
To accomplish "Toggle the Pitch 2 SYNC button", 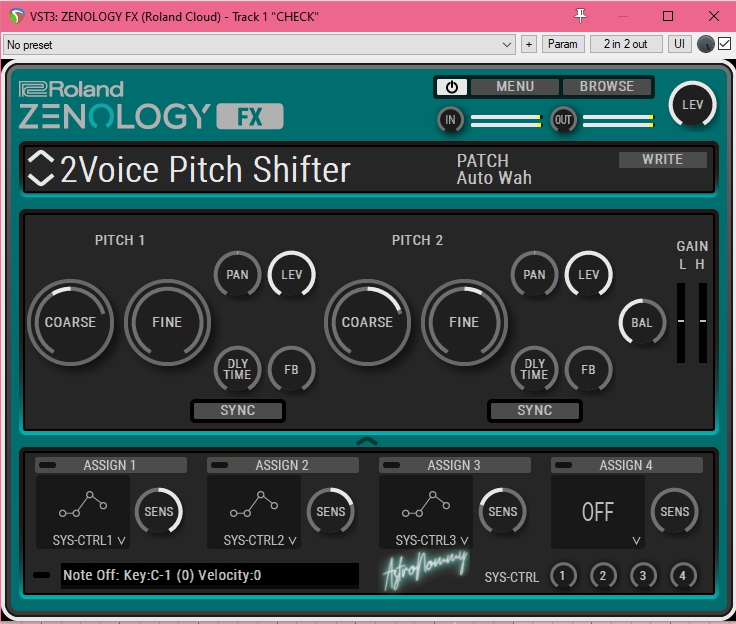I will point(535,410).
